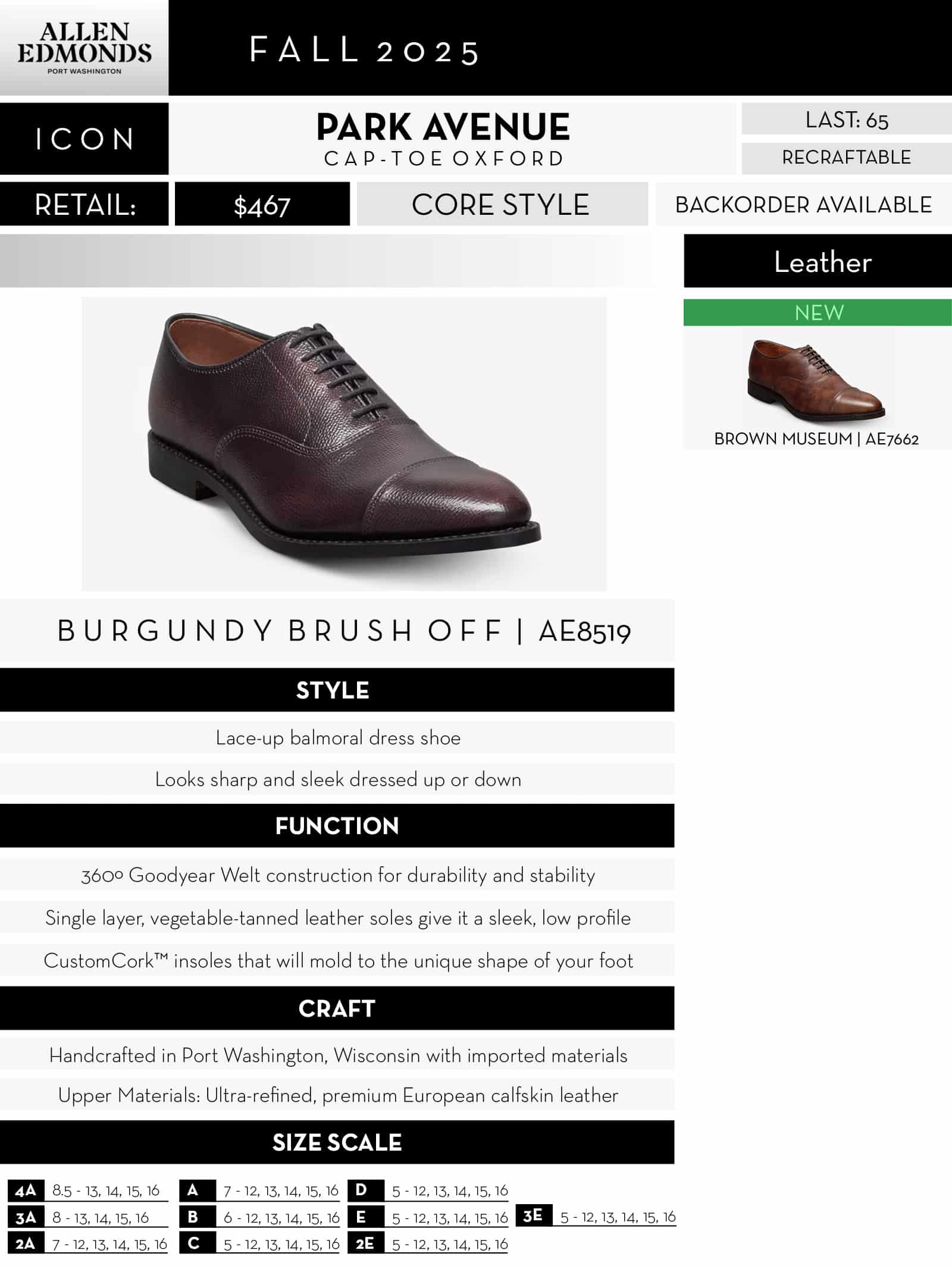Open the STYLE section header
952x1269 pixels.
(337, 690)
